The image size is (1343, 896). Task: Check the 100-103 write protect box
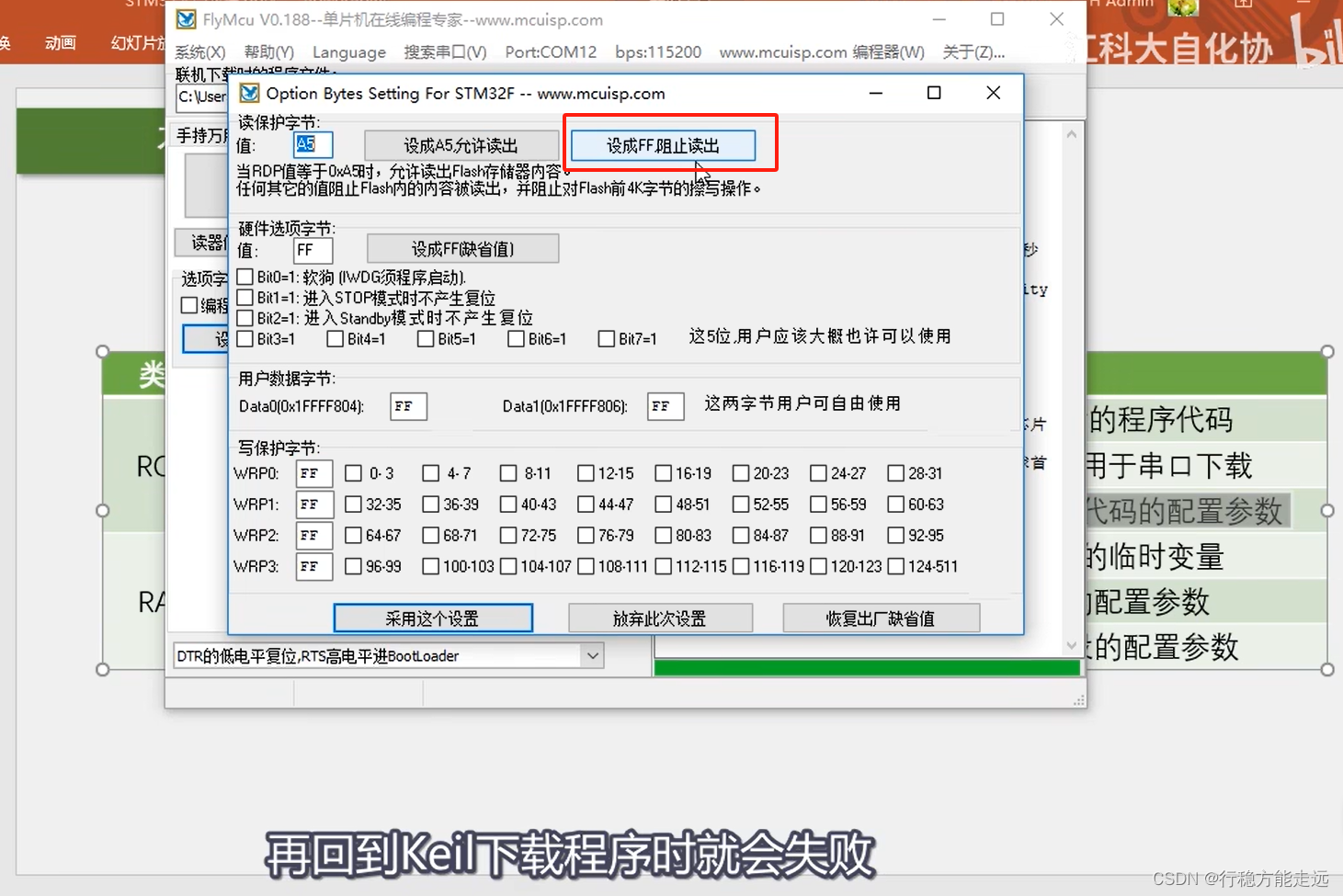(430, 566)
